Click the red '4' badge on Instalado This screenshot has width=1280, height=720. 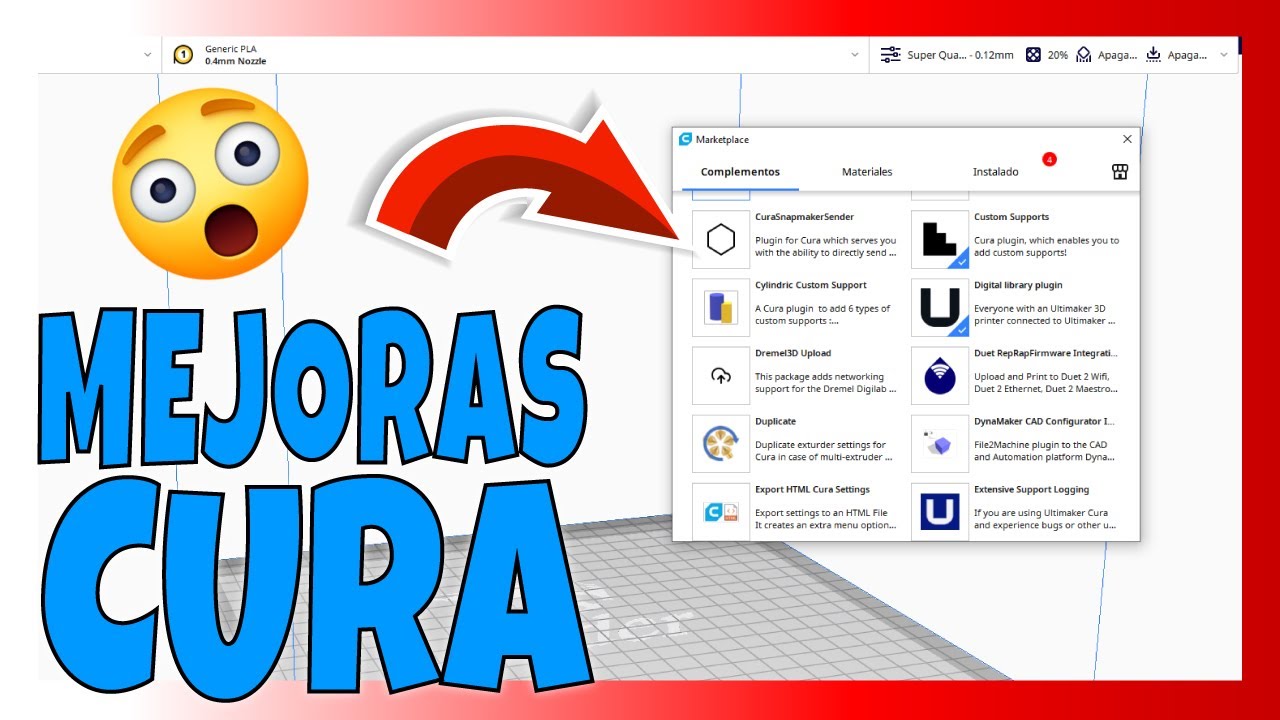1049,159
